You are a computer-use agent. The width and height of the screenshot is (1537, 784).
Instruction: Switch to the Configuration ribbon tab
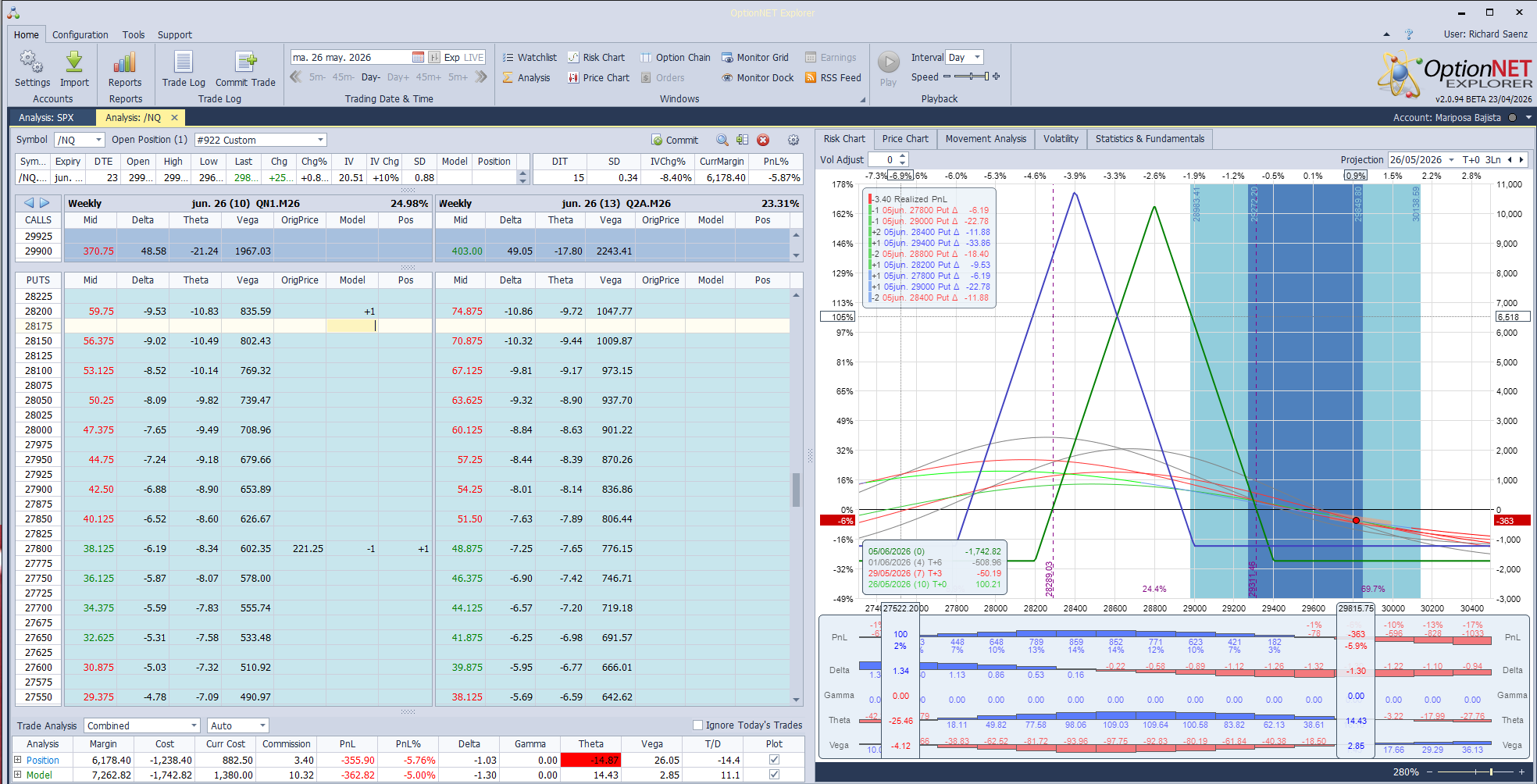[80, 34]
